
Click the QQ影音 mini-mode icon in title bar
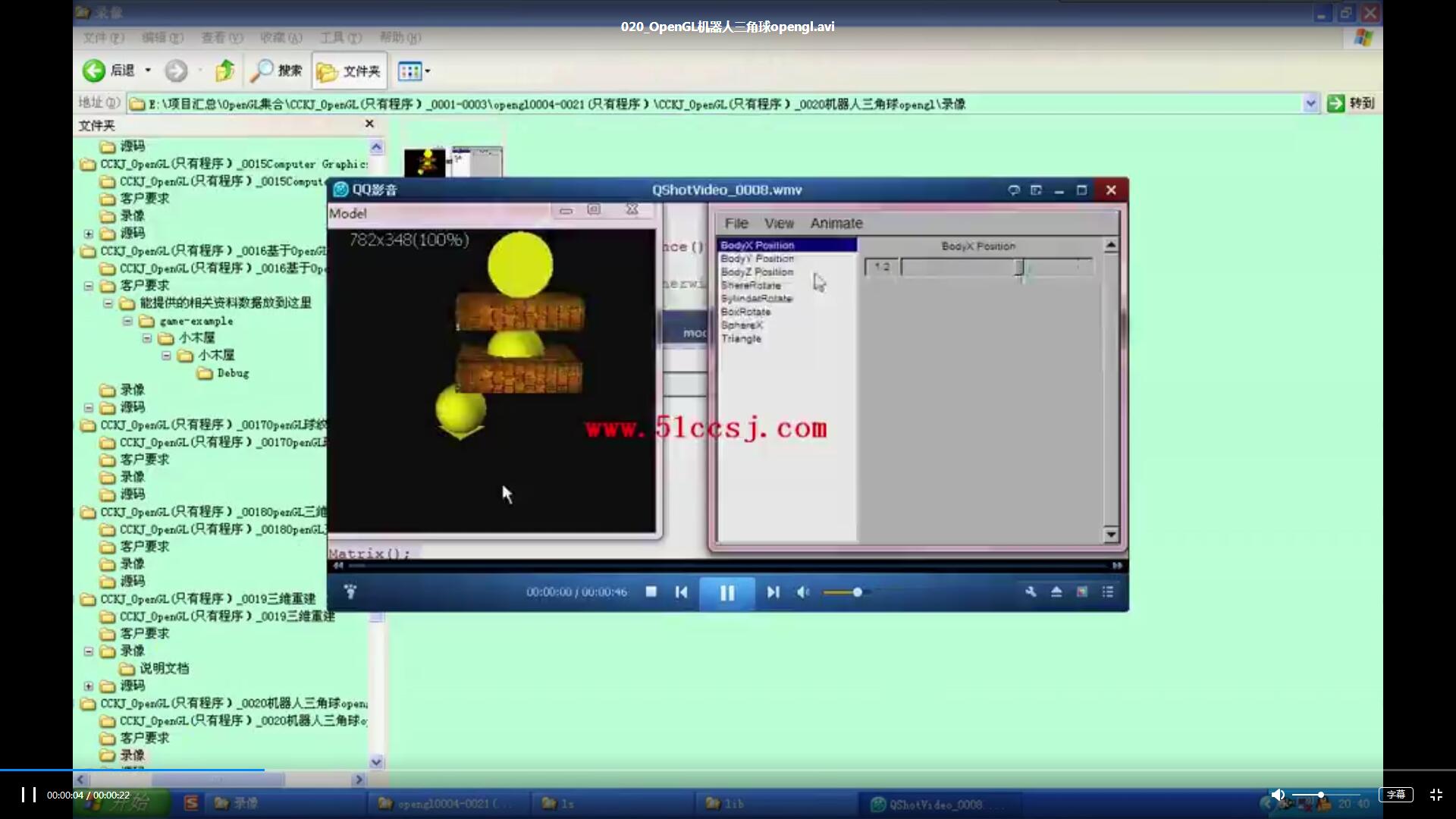pos(1036,190)
